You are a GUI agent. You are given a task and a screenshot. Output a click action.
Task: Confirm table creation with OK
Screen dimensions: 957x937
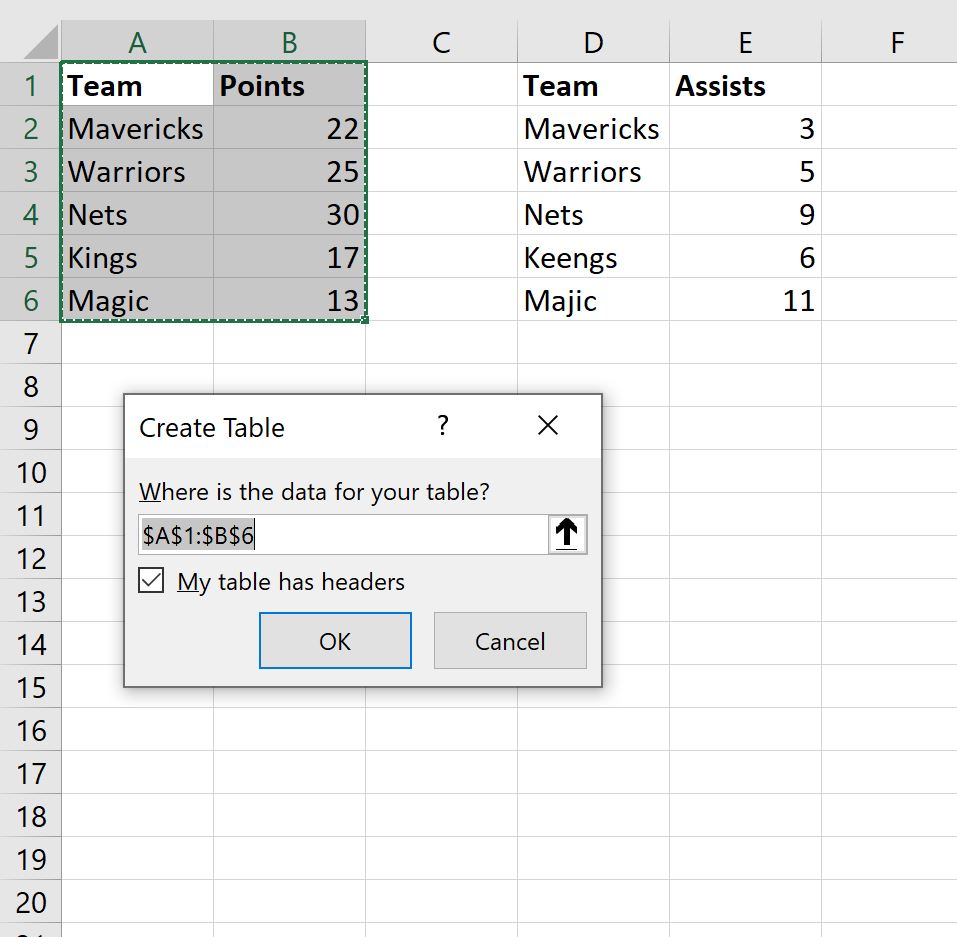(335, 640)
